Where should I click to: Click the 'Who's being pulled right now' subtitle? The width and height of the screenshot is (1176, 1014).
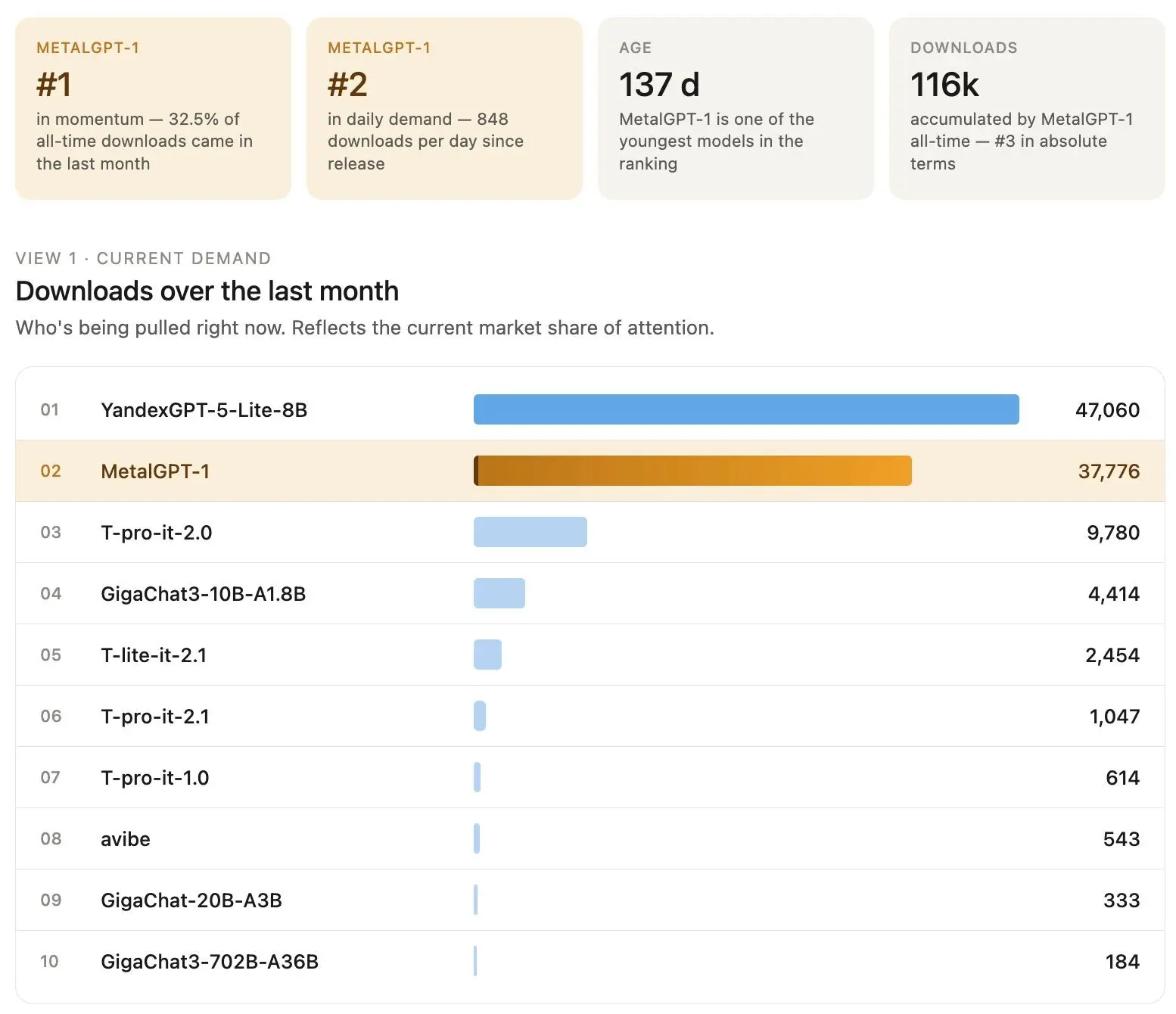coord(365,328)
